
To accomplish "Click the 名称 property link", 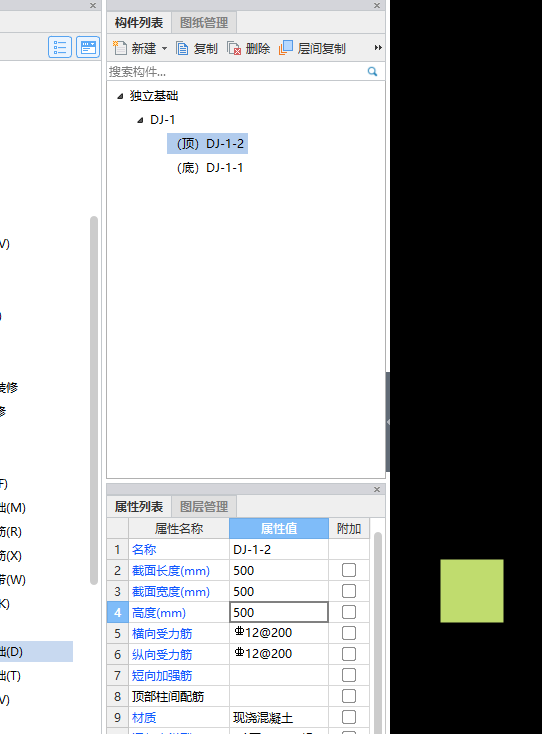I will point(144,550).
